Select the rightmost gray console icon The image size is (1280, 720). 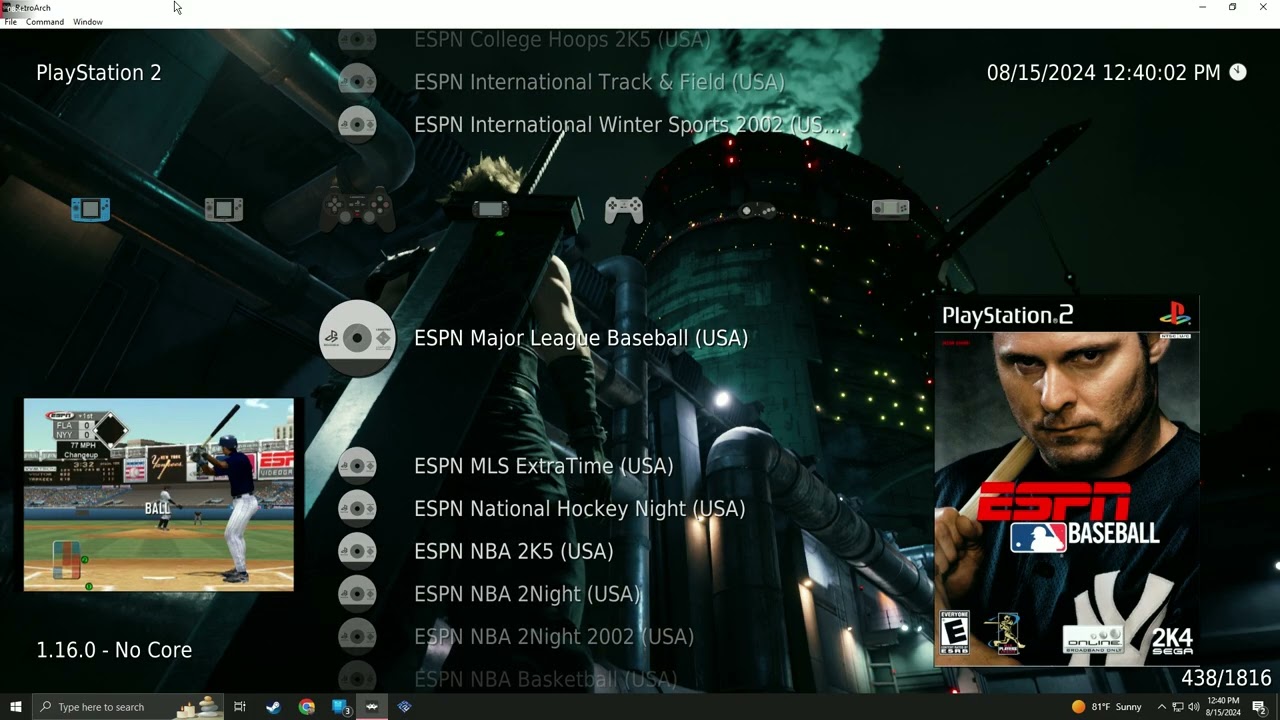click(x=890, y=209)
